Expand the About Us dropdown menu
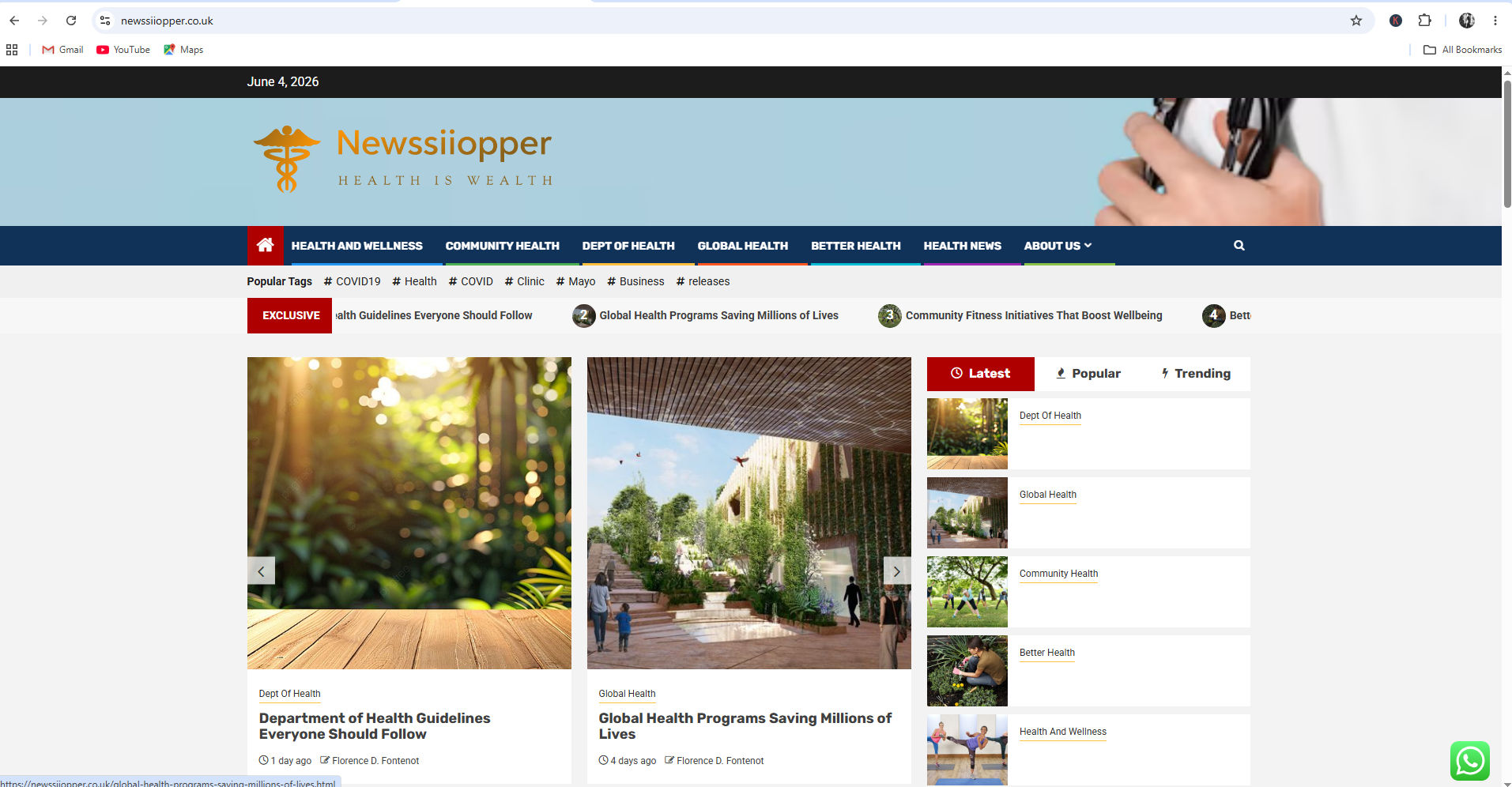 [x=1058, y=246]
